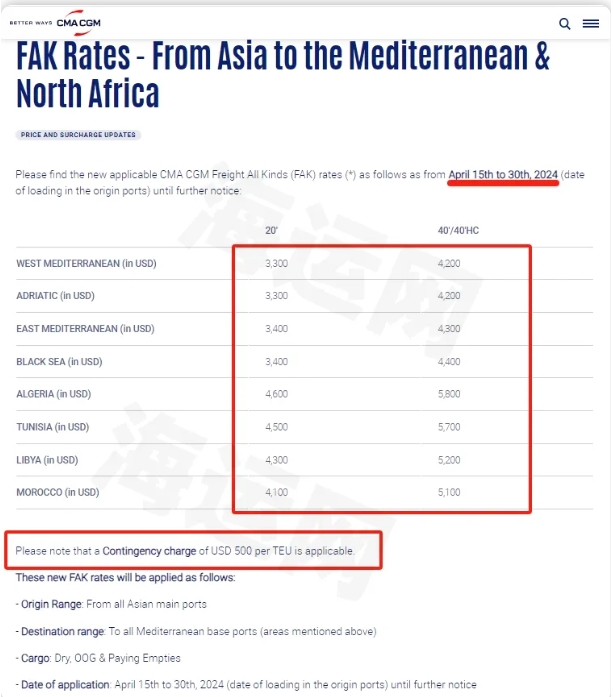Open the search magnifier icon
This screenshot has width=613, height=697.
pyautogui.click(x=564, y=24)
